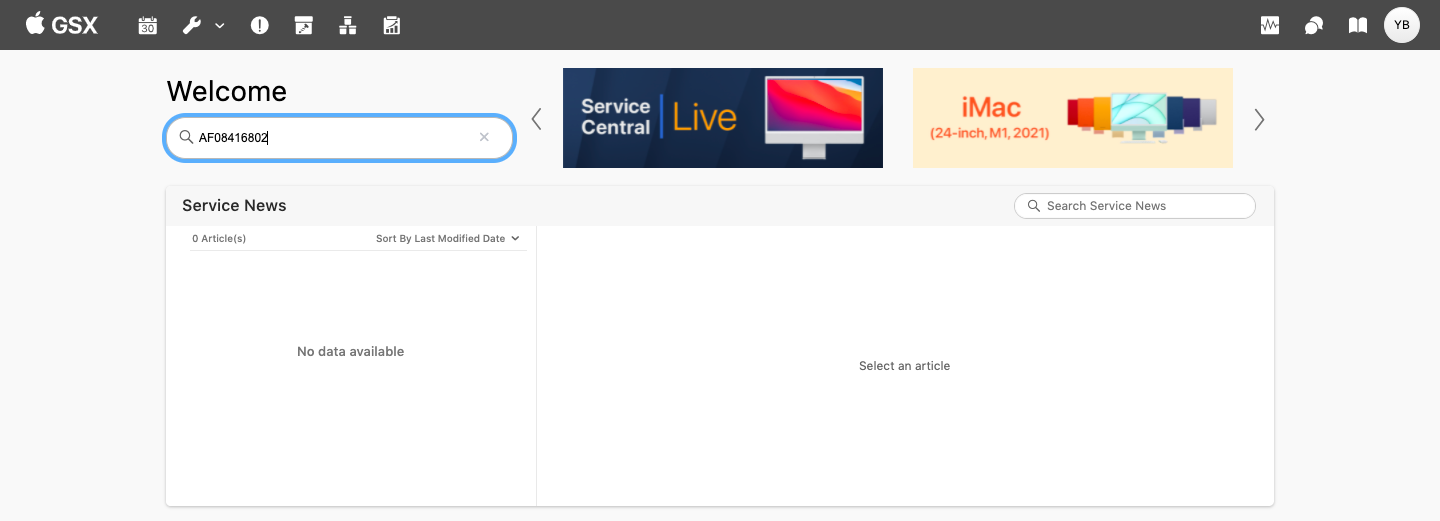Expand the dropdown arrow next to the wrench
Image resolution: width=1440 pixels, height=521 pixels.
(220, 26)
